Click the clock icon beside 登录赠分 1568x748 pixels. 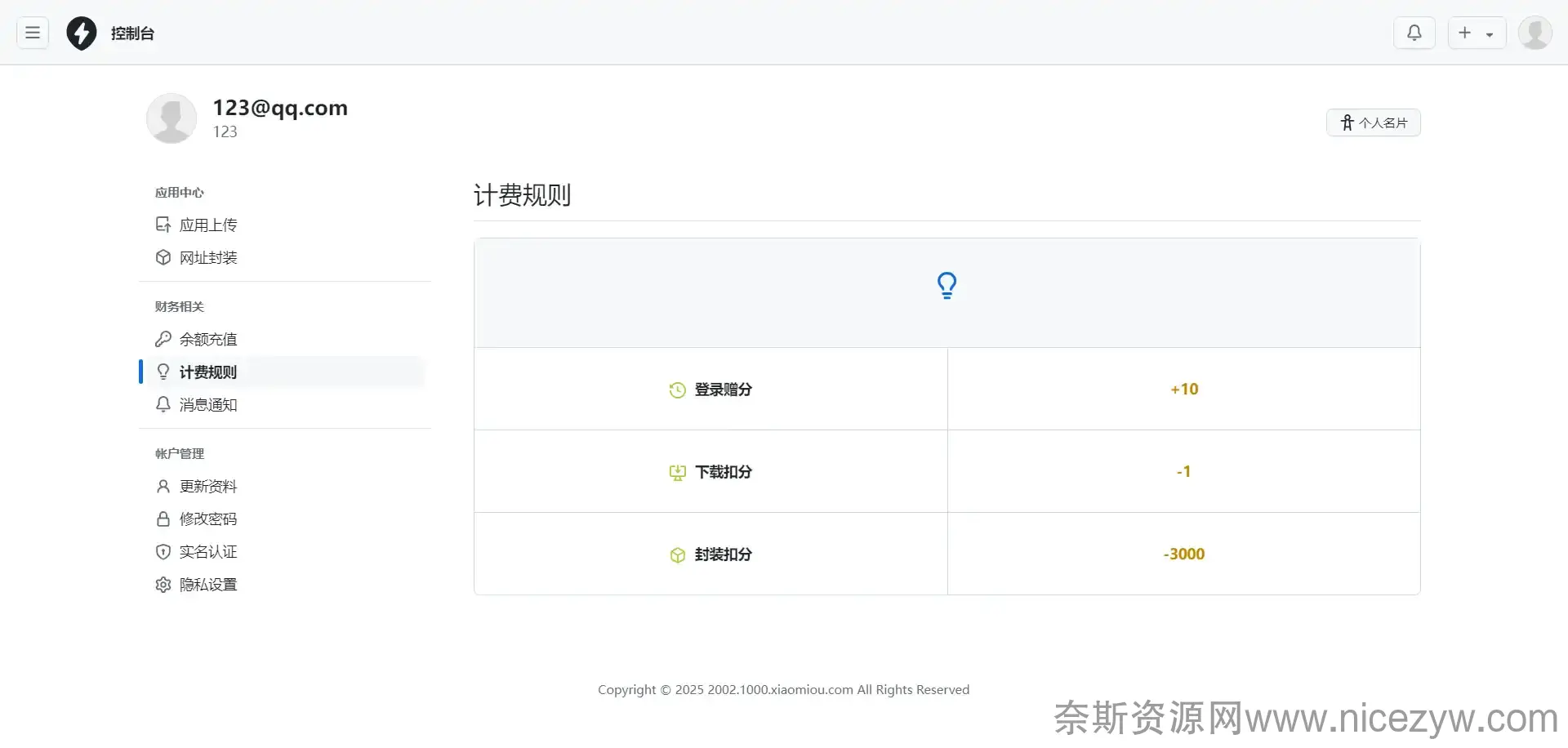pos(677,390)
